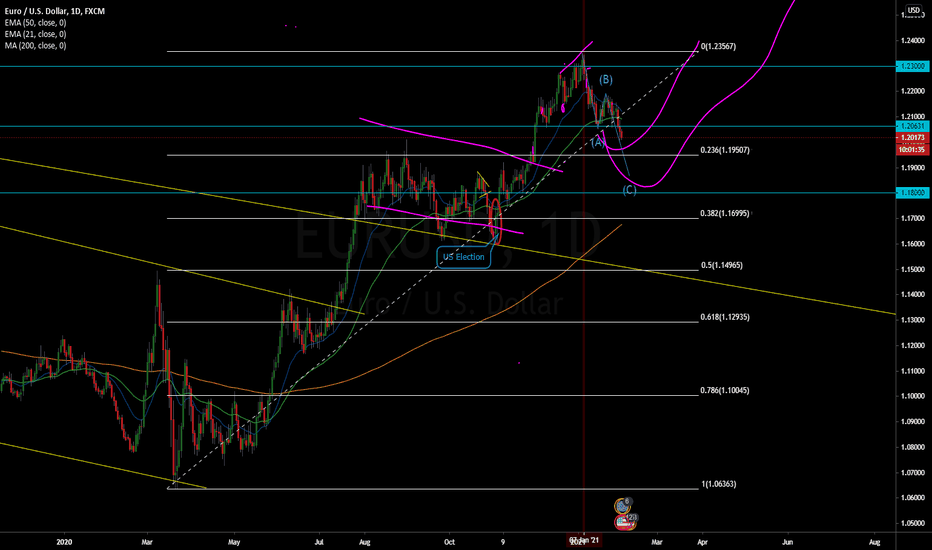Select Fibonacci level label 0.5(1.14965)
932x550 pixels.
click(722, 265)
